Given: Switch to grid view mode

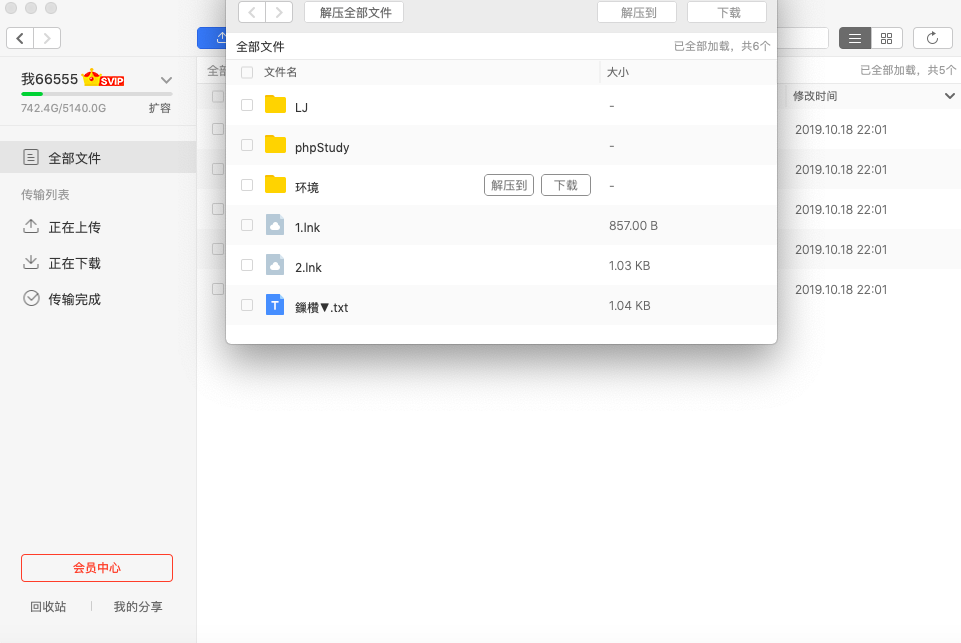Looking at the screenshot, I should (x=886, y=38).
